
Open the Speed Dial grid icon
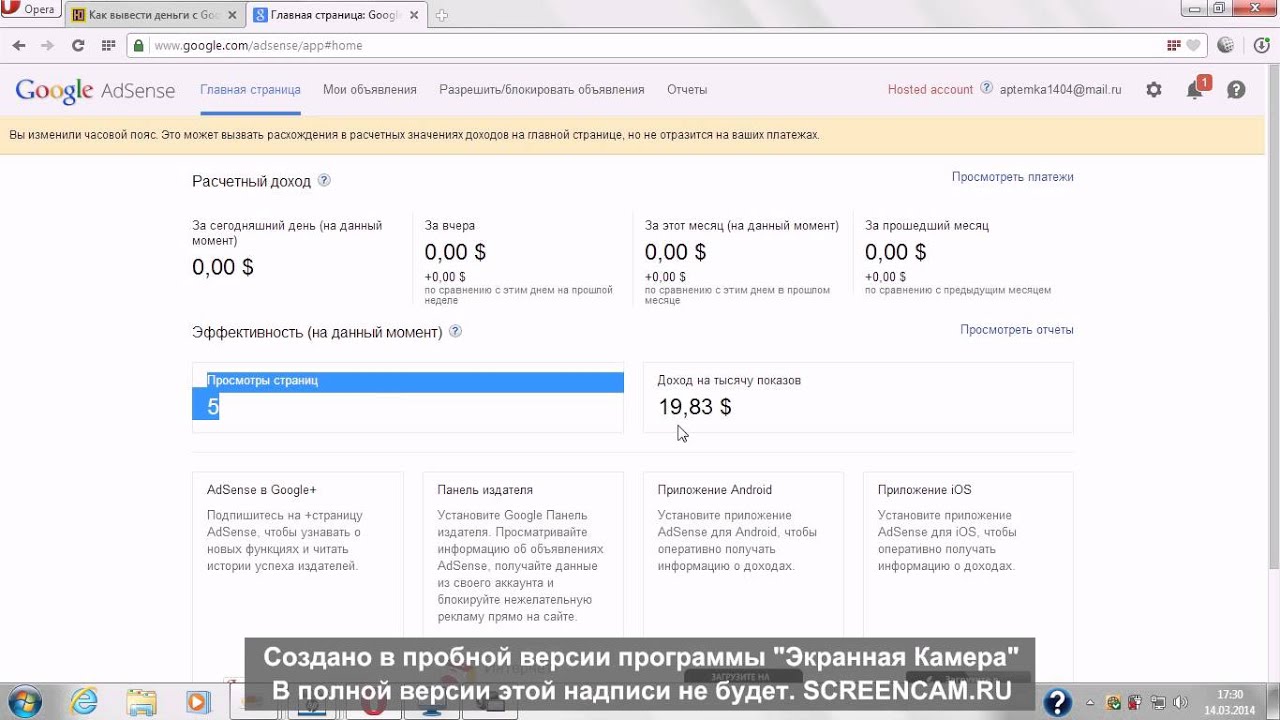[x=108, y=45]
